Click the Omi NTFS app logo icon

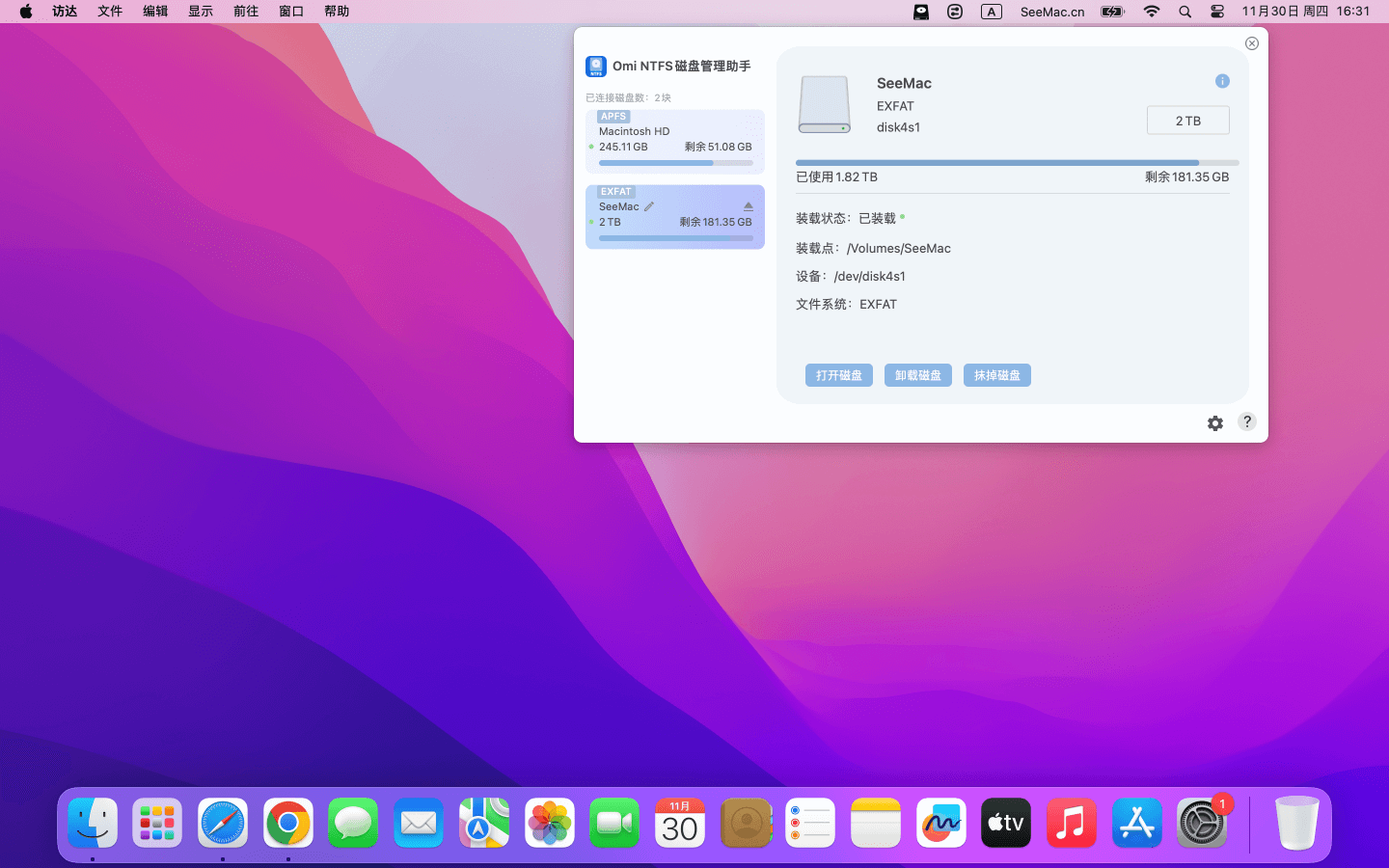pyautogui.click(x=596, y=66)
